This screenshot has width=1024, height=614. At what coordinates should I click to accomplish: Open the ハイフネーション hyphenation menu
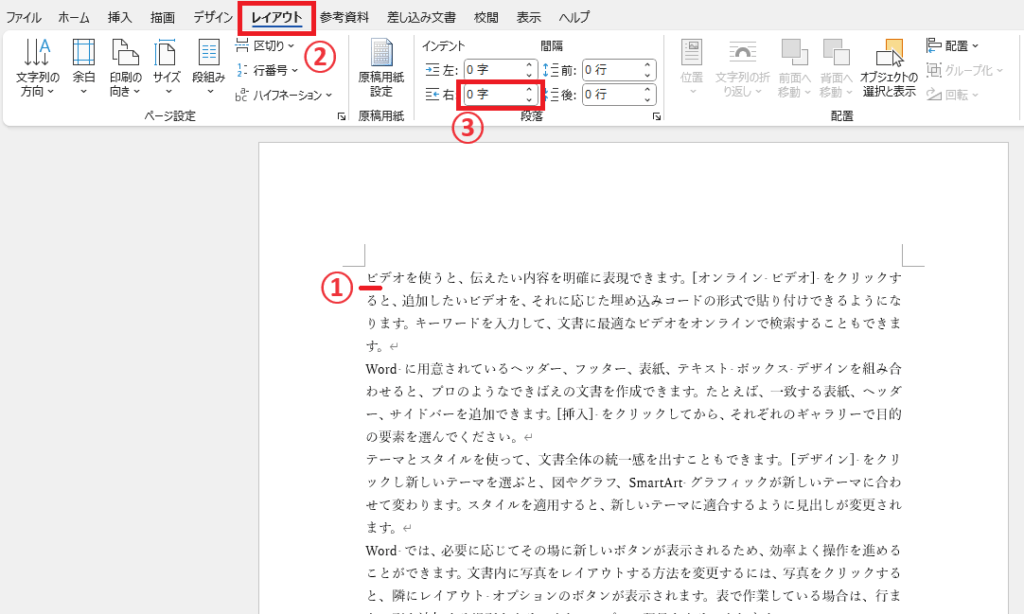coord(284,95)
